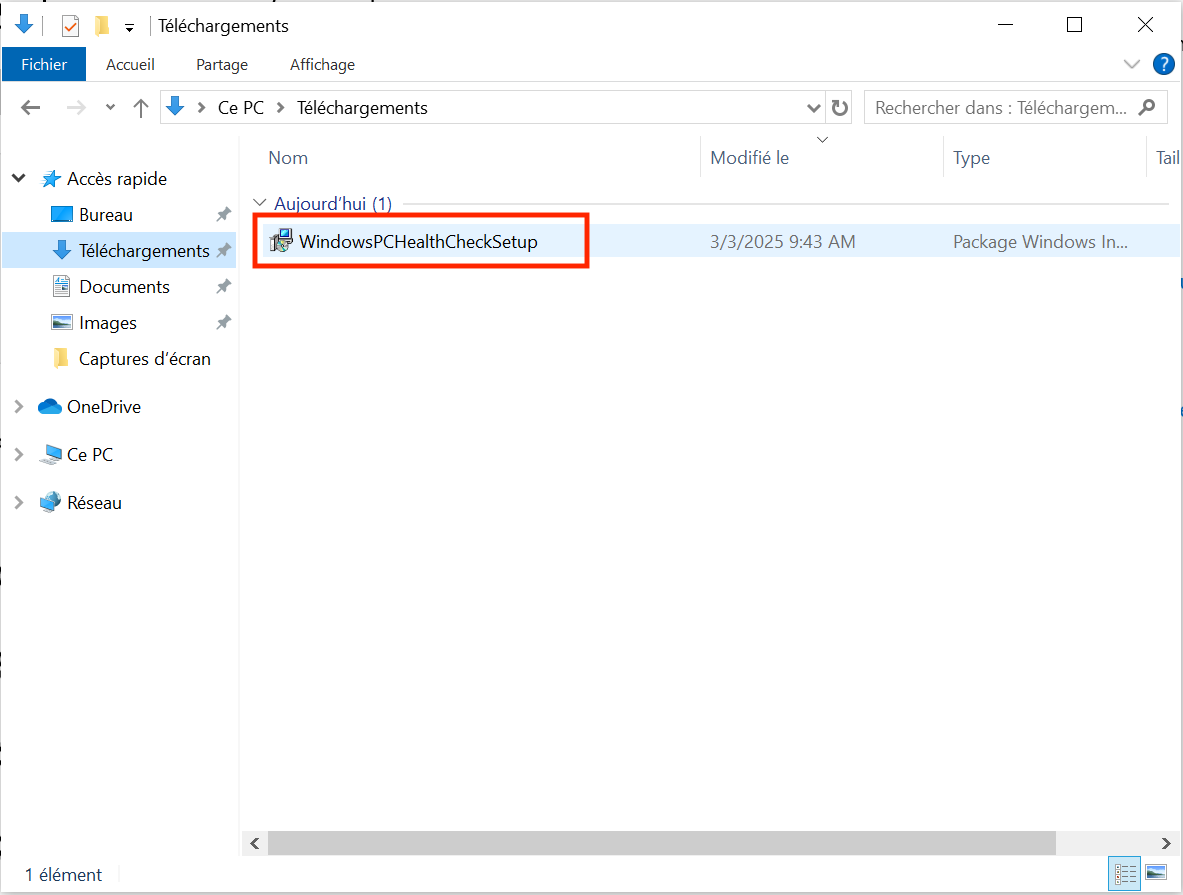Image resolution: width=1183 pixels, height=895 pixels.
Task: Expand the Réseau tree node
Action: point(19,503)
